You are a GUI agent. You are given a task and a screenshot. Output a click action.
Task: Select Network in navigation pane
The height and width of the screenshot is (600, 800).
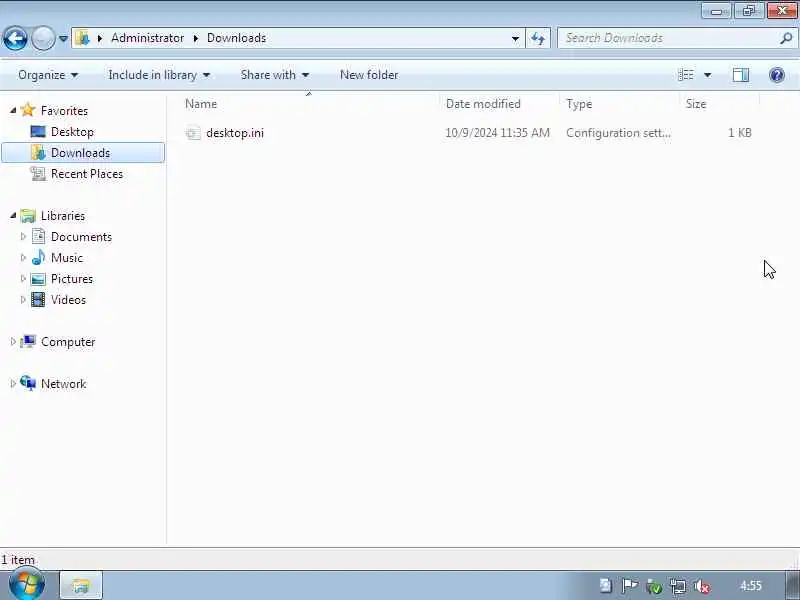click(63, 384)
